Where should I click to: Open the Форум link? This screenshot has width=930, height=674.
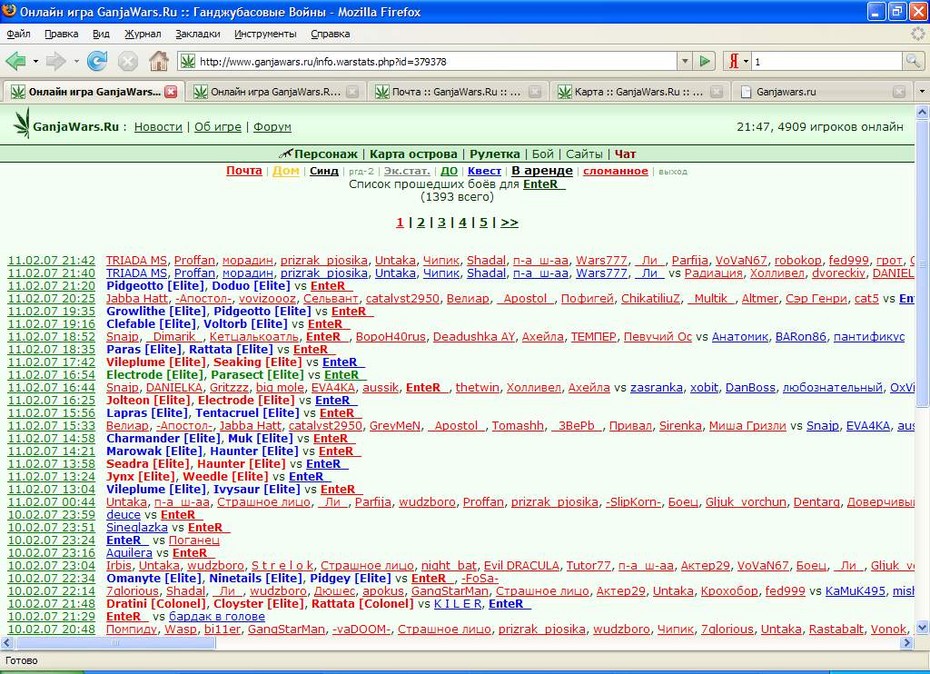(272, 126)
